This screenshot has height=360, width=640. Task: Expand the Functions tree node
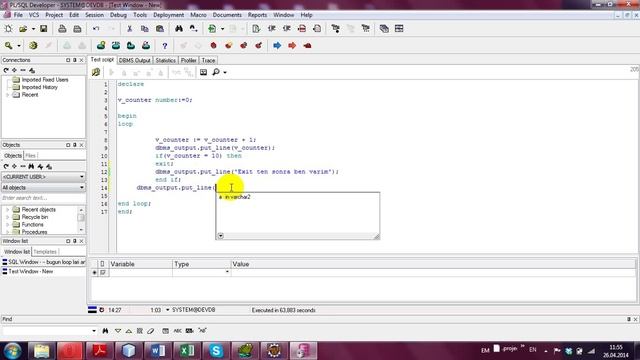[7, 224]
